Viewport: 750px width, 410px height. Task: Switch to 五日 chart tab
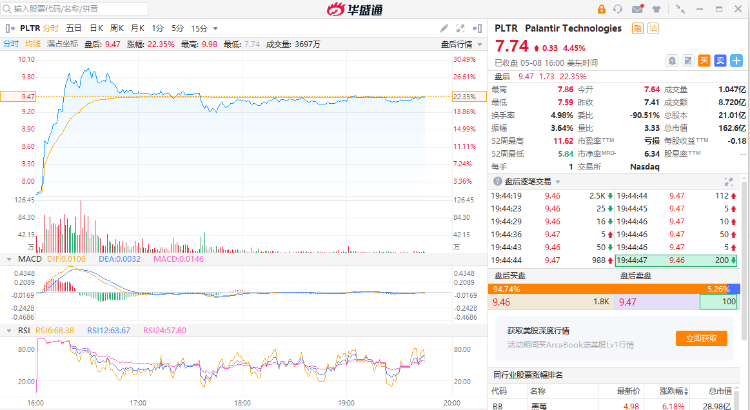click(x=74, y=28)
